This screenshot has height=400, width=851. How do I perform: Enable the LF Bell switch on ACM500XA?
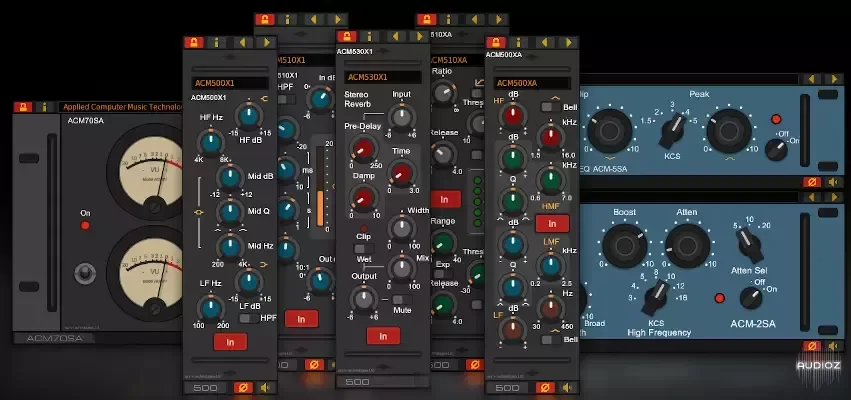tap(551, 340)
